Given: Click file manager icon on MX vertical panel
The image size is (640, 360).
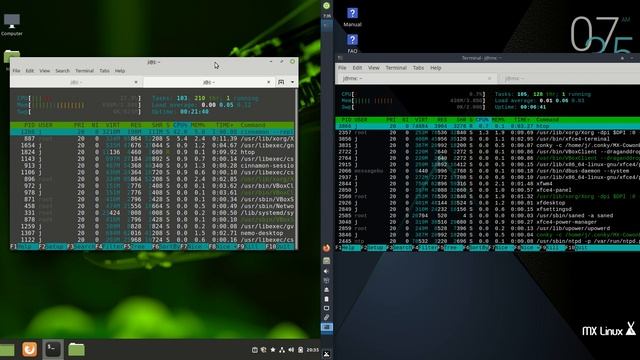Looking at the screenshot, I should pyautogui.click(x=327, y=260).
